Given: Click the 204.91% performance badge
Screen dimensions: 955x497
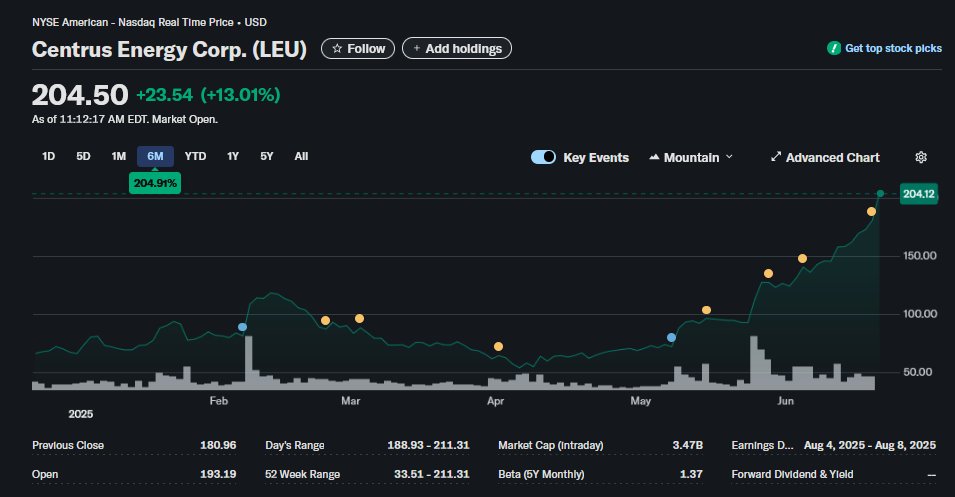Looking at the screenshot, I should pos(155,183).
